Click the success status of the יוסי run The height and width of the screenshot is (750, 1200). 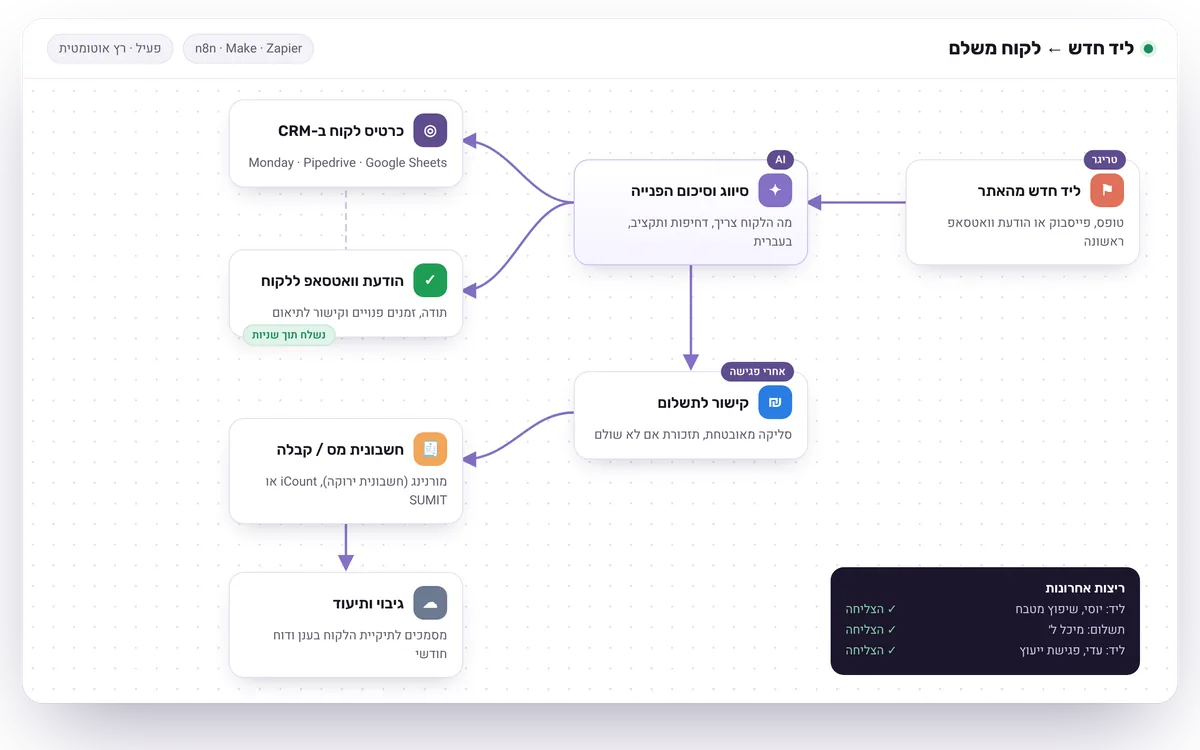pos(871,609)
